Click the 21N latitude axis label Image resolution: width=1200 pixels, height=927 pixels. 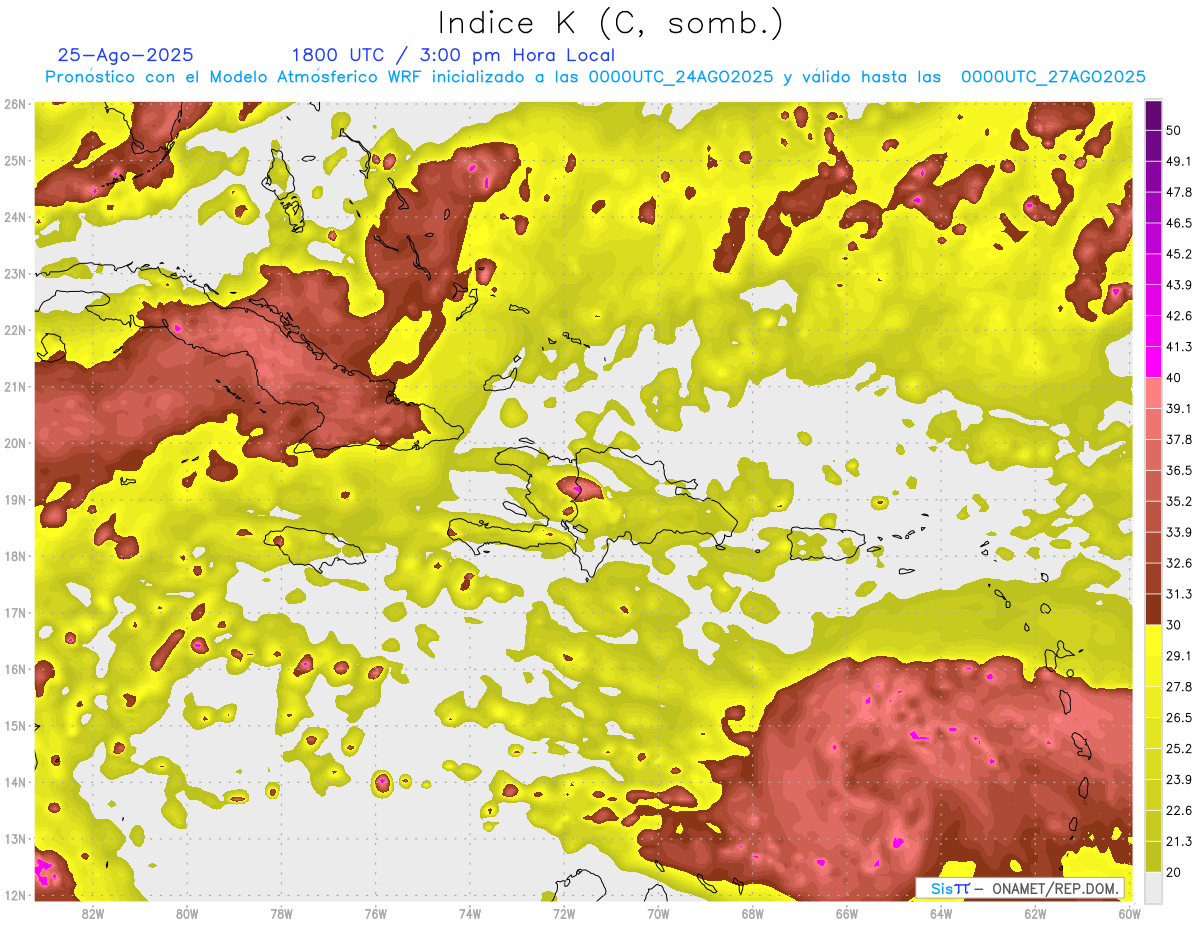point(15,387)
